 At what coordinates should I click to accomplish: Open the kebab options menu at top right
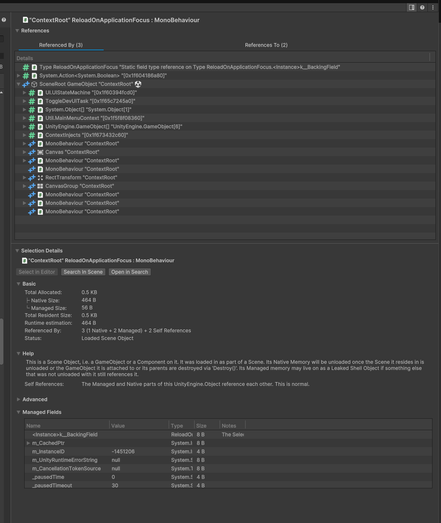pyautogui.click(x=433, y=7)
